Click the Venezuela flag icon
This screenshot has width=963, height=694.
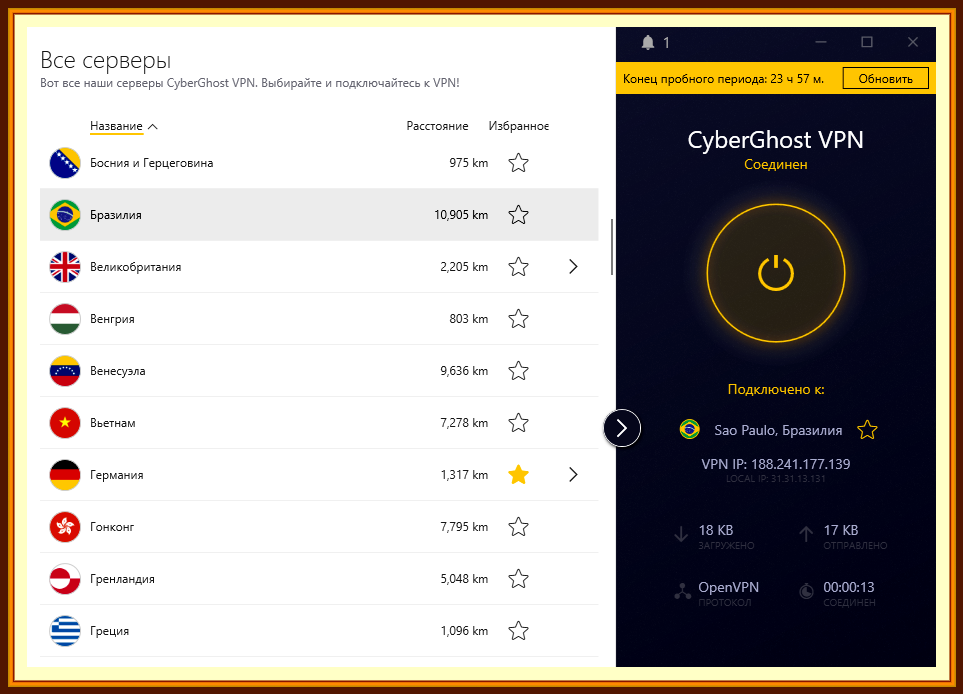[65, 371]
